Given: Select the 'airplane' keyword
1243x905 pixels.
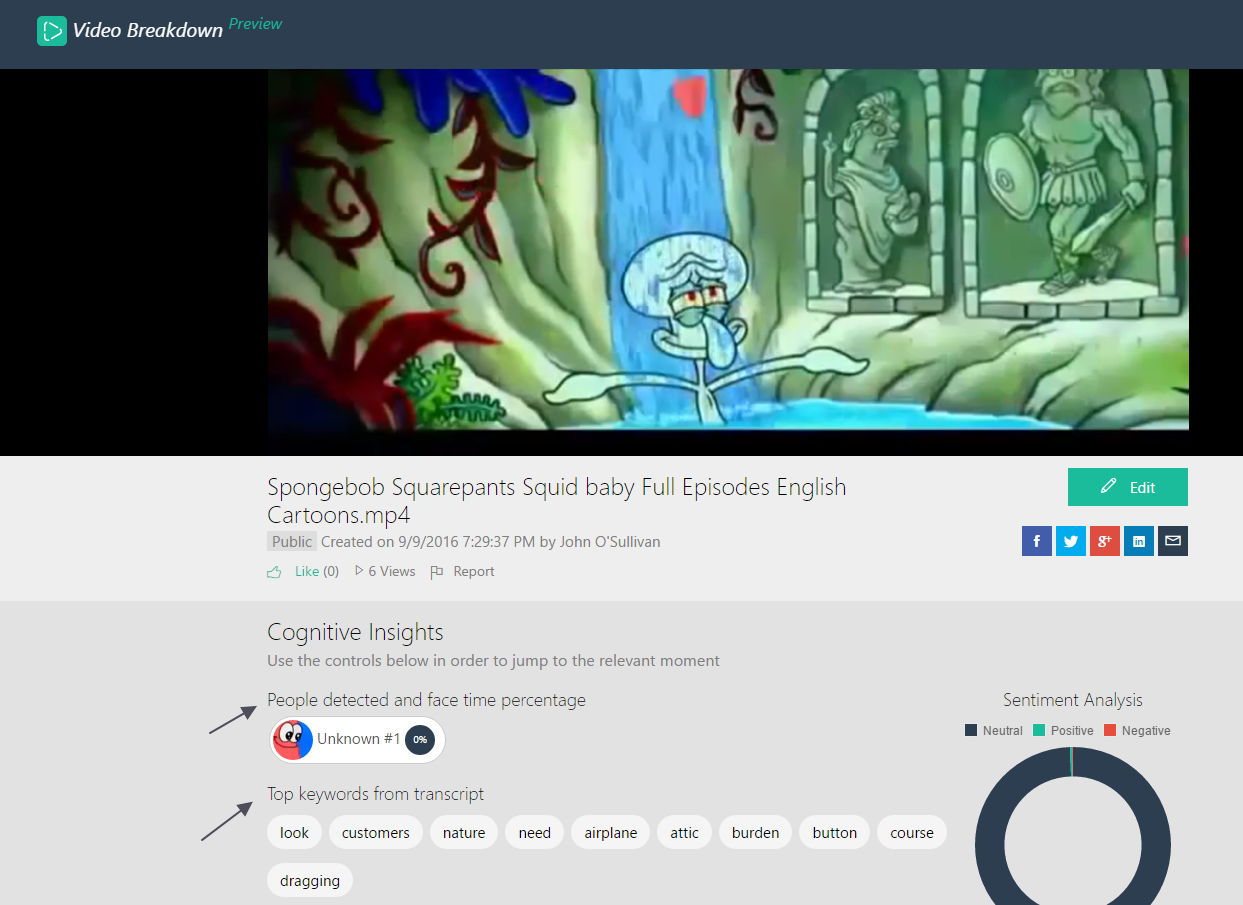Looking at the screenshot, I should 611,832.
